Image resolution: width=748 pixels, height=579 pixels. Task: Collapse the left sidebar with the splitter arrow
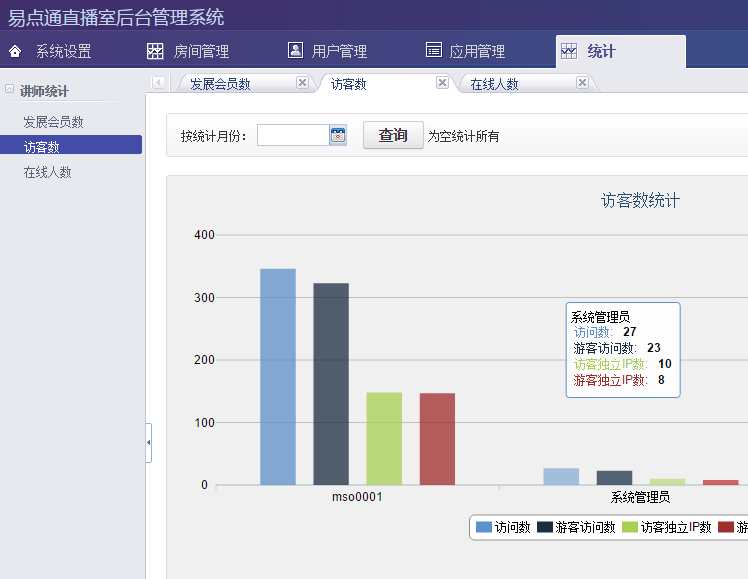[148, 443]
